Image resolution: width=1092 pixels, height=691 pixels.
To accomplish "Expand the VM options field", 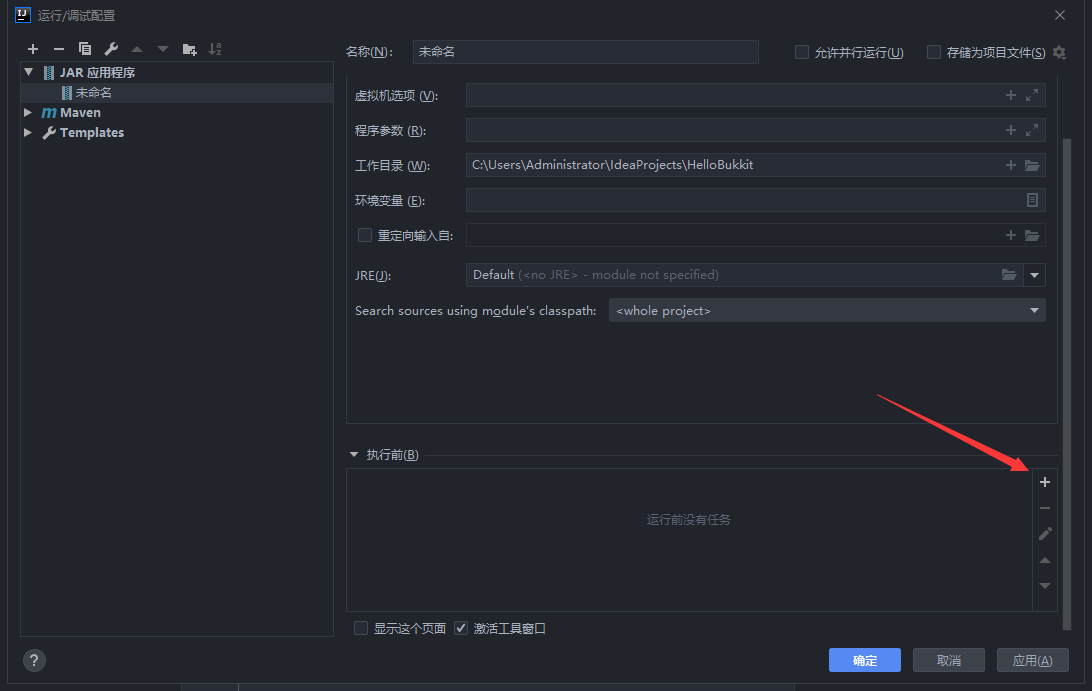I will coord(1033,95).
